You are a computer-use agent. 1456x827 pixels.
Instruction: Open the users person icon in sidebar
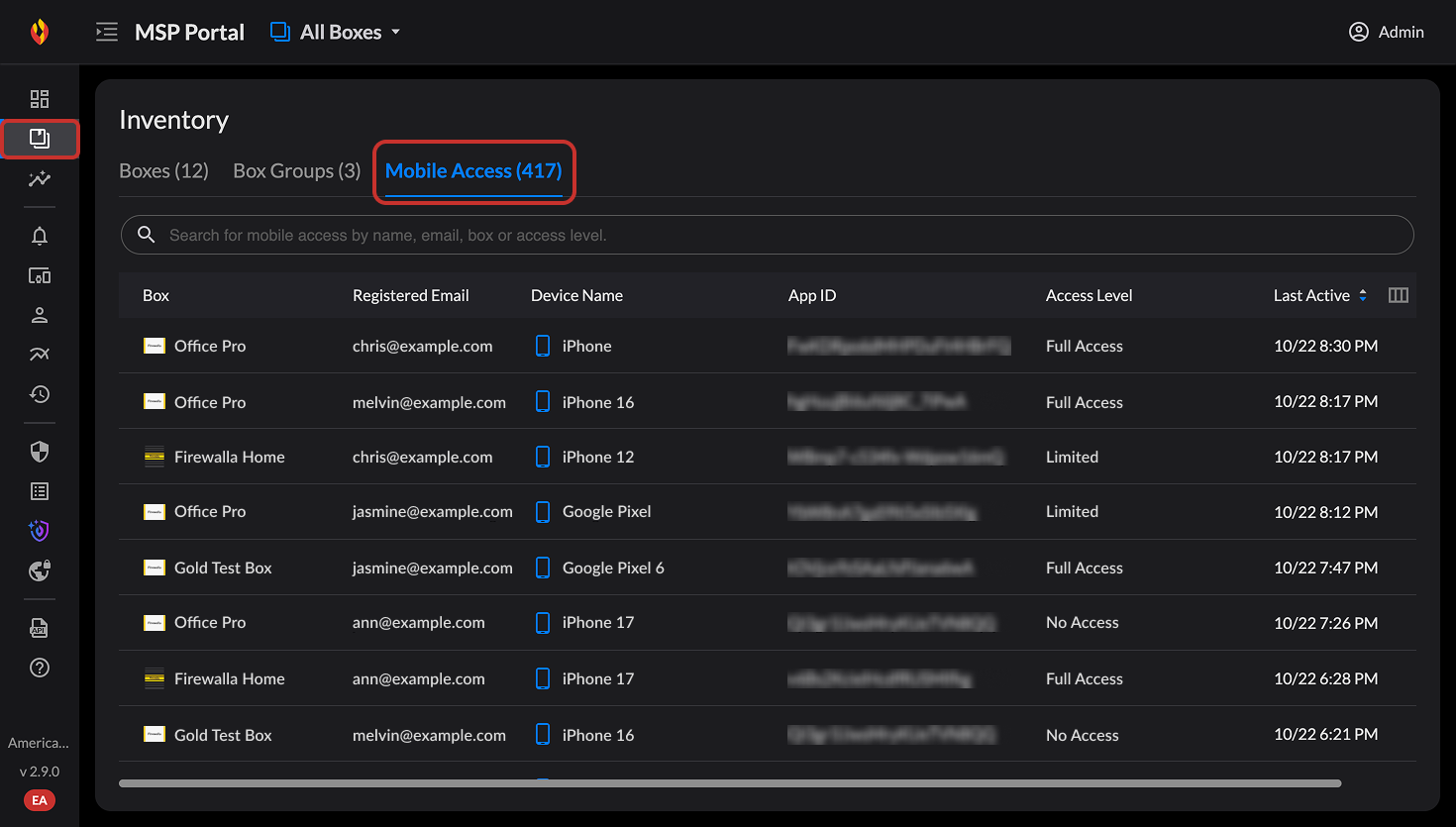(x=40, y=315)
